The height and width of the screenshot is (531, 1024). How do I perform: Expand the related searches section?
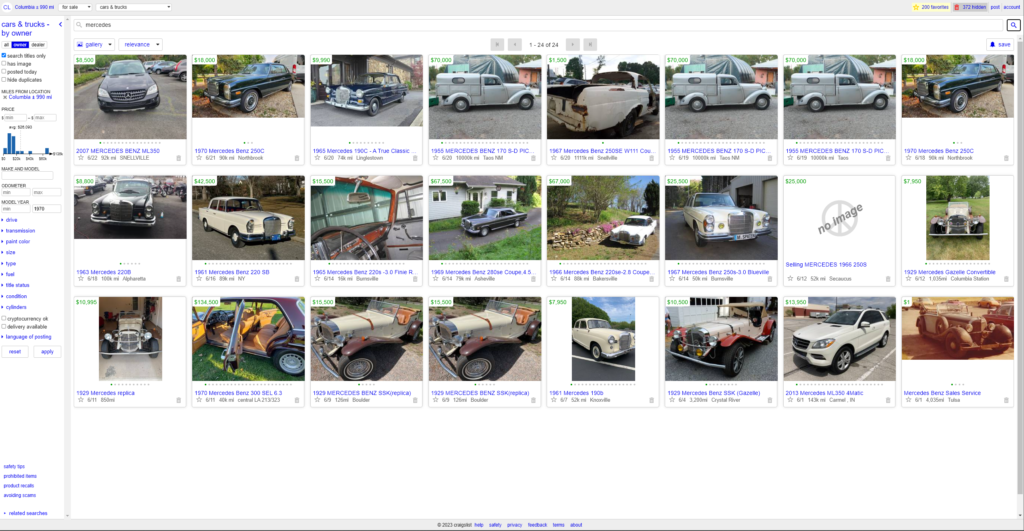pyautogui.click(x=27, y=513)
